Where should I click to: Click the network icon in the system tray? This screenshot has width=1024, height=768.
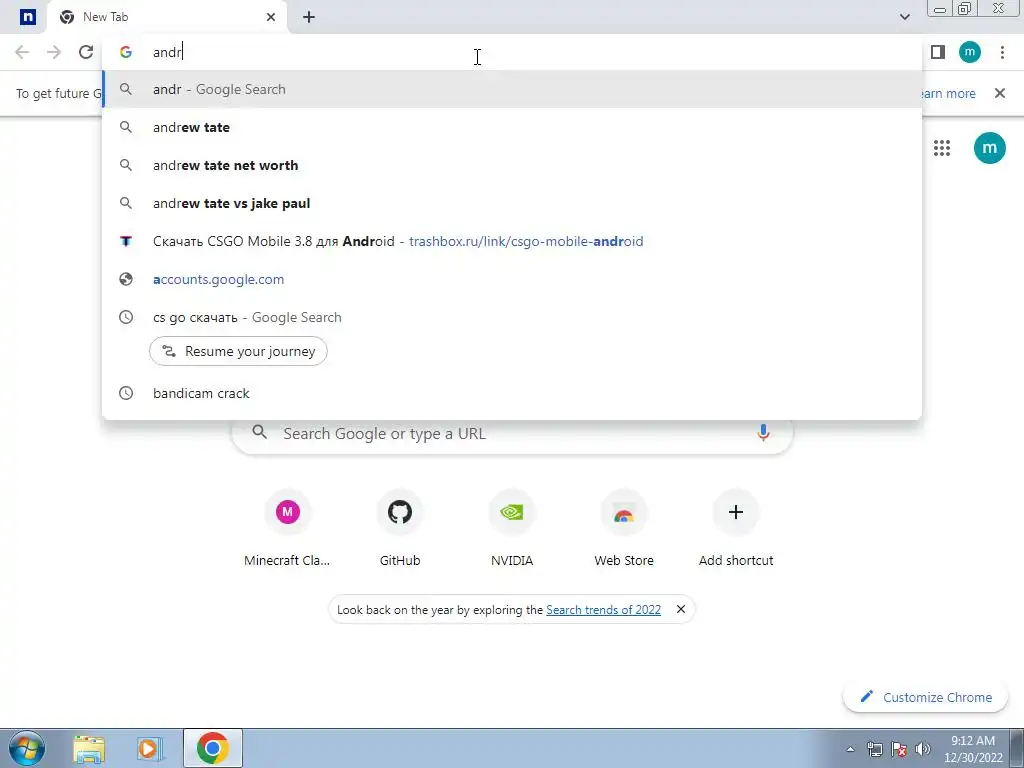[x=874, y=749]
